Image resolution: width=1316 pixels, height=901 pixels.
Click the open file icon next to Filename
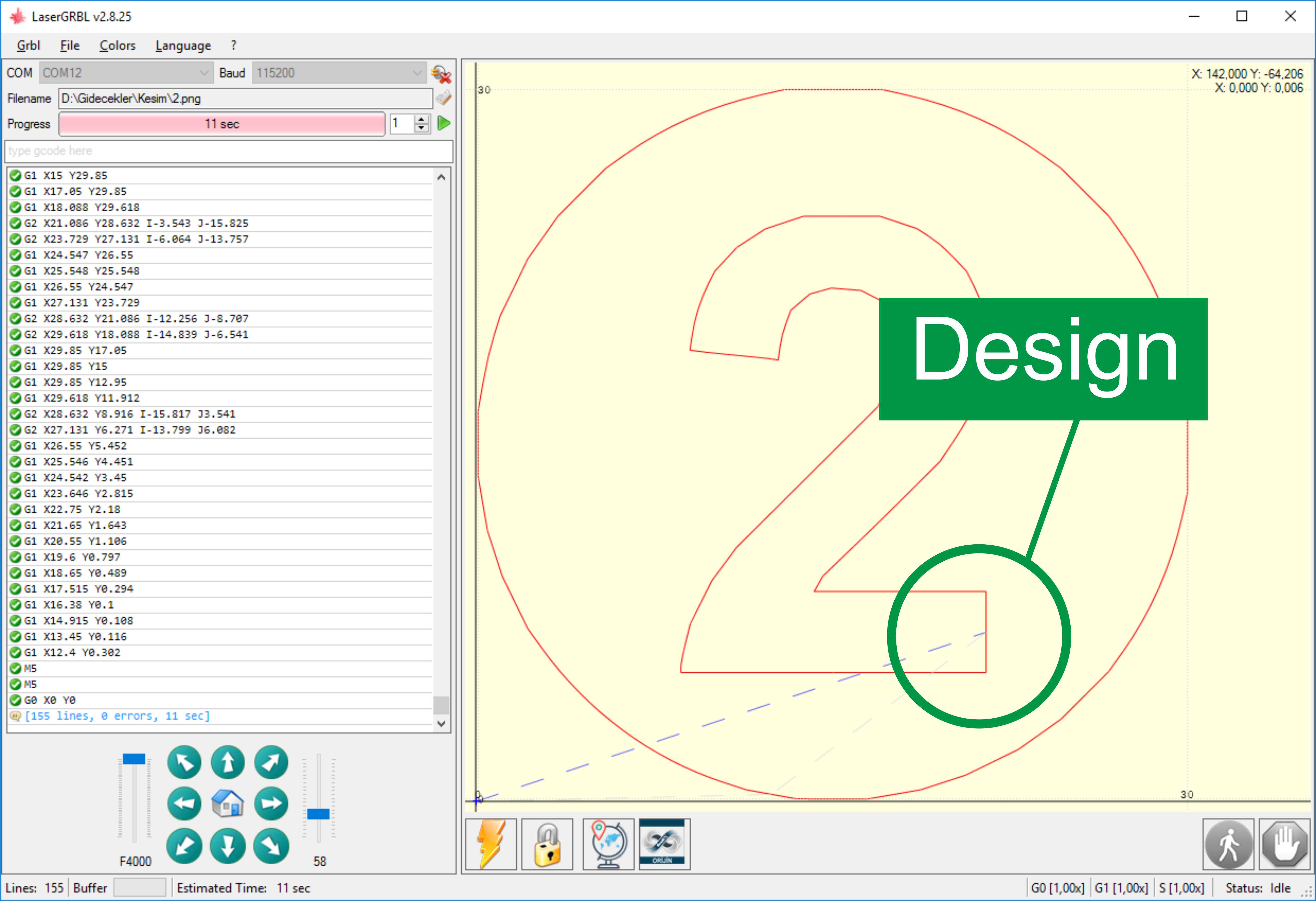[444, 98]
